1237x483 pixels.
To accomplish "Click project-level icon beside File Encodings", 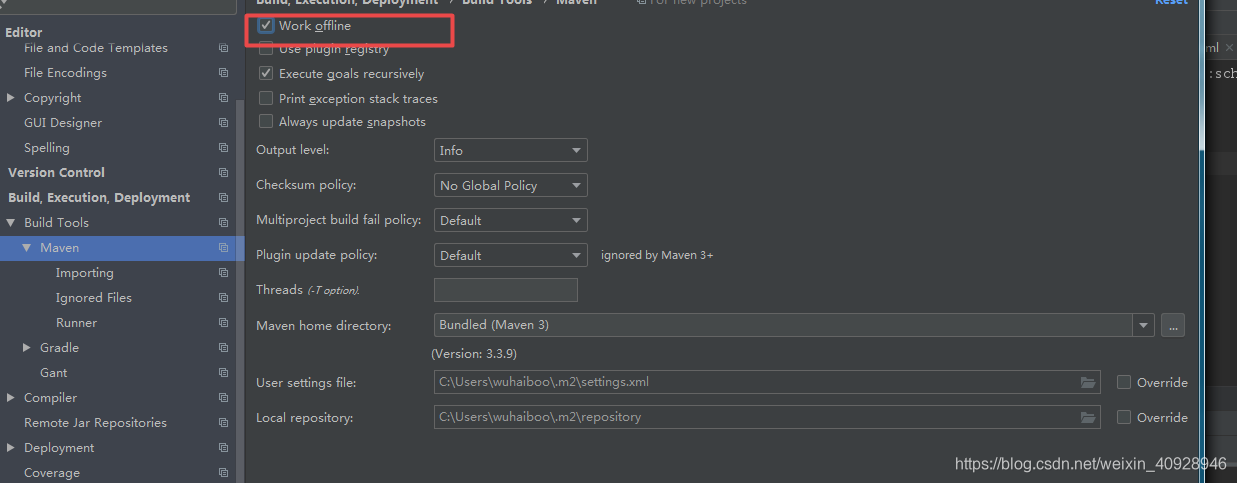I will tap(223, 73).
